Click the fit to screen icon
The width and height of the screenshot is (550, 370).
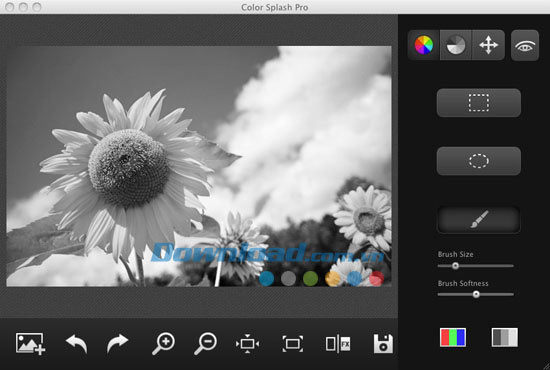[293, 343]
